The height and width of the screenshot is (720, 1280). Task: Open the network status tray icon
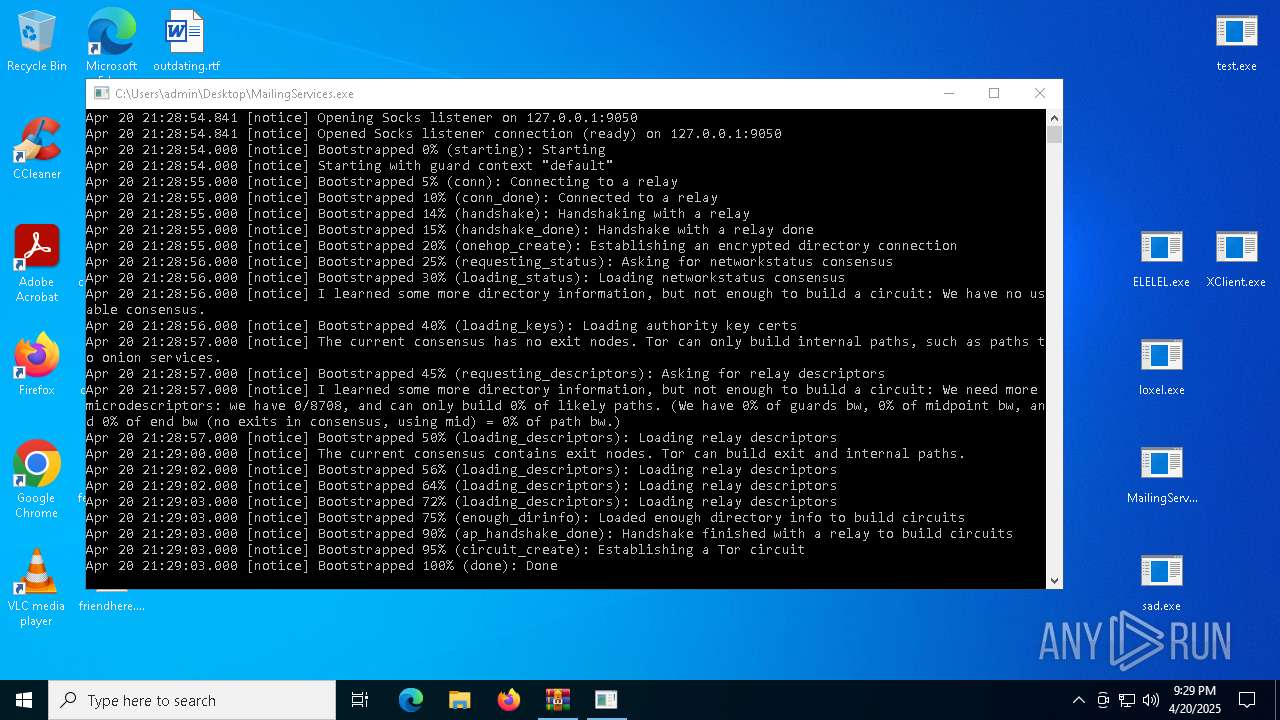(x=1127, y=700)
